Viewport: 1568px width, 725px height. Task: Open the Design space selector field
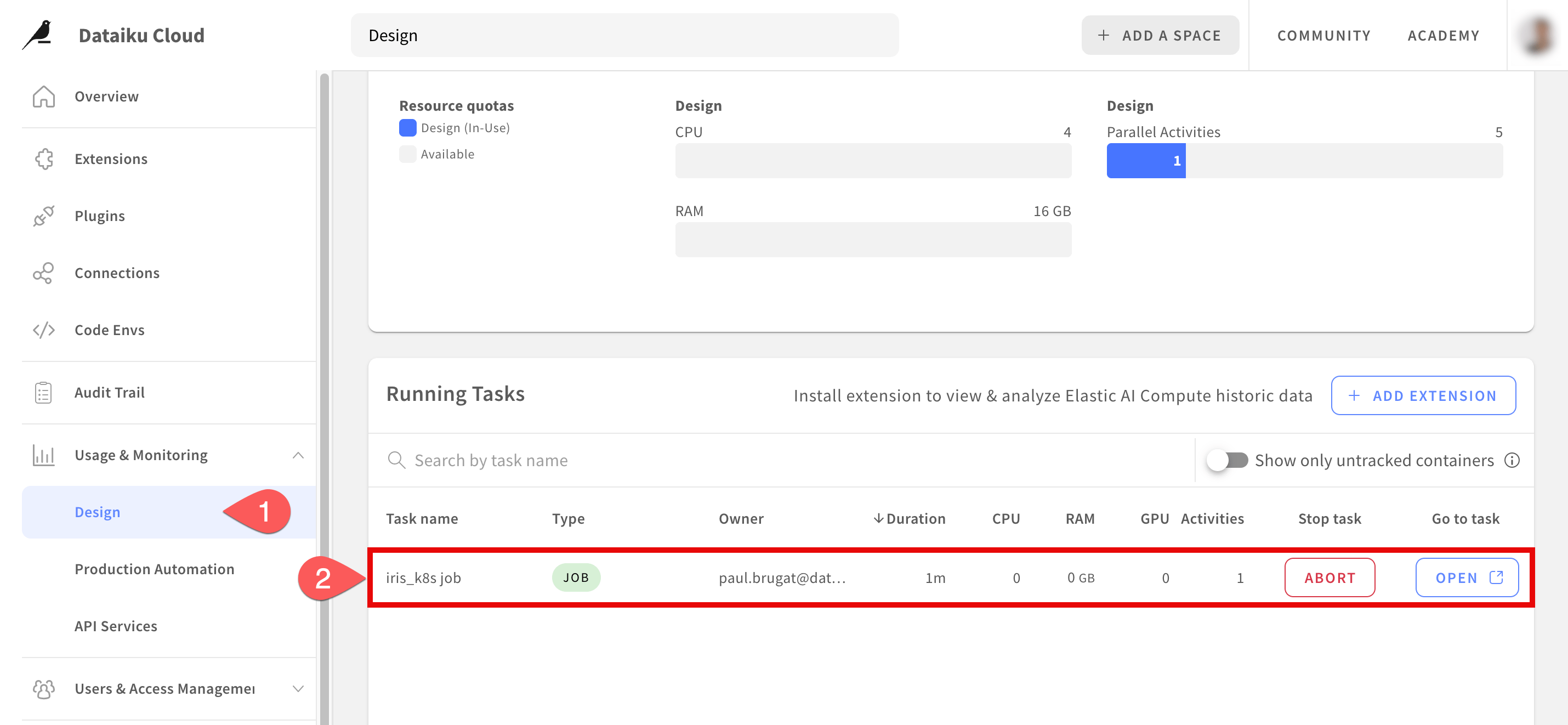624,35
